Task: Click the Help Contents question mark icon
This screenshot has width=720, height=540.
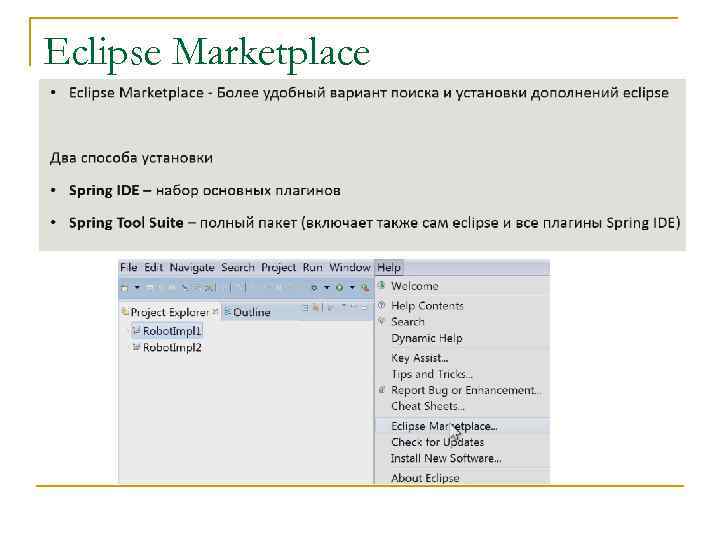Action: click(382, 305)
